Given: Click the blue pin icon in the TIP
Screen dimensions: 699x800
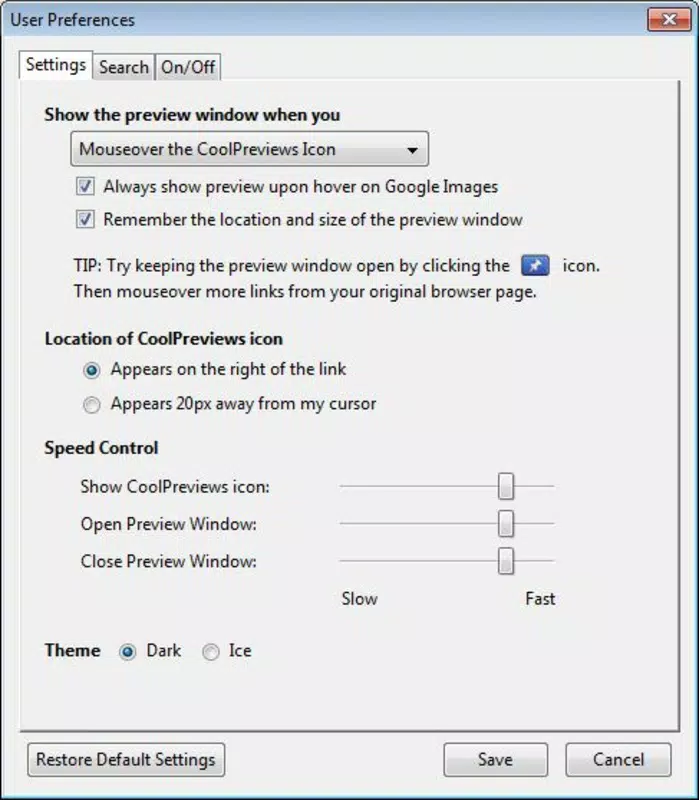Looking at the screenshot, I should coord(535,265).
